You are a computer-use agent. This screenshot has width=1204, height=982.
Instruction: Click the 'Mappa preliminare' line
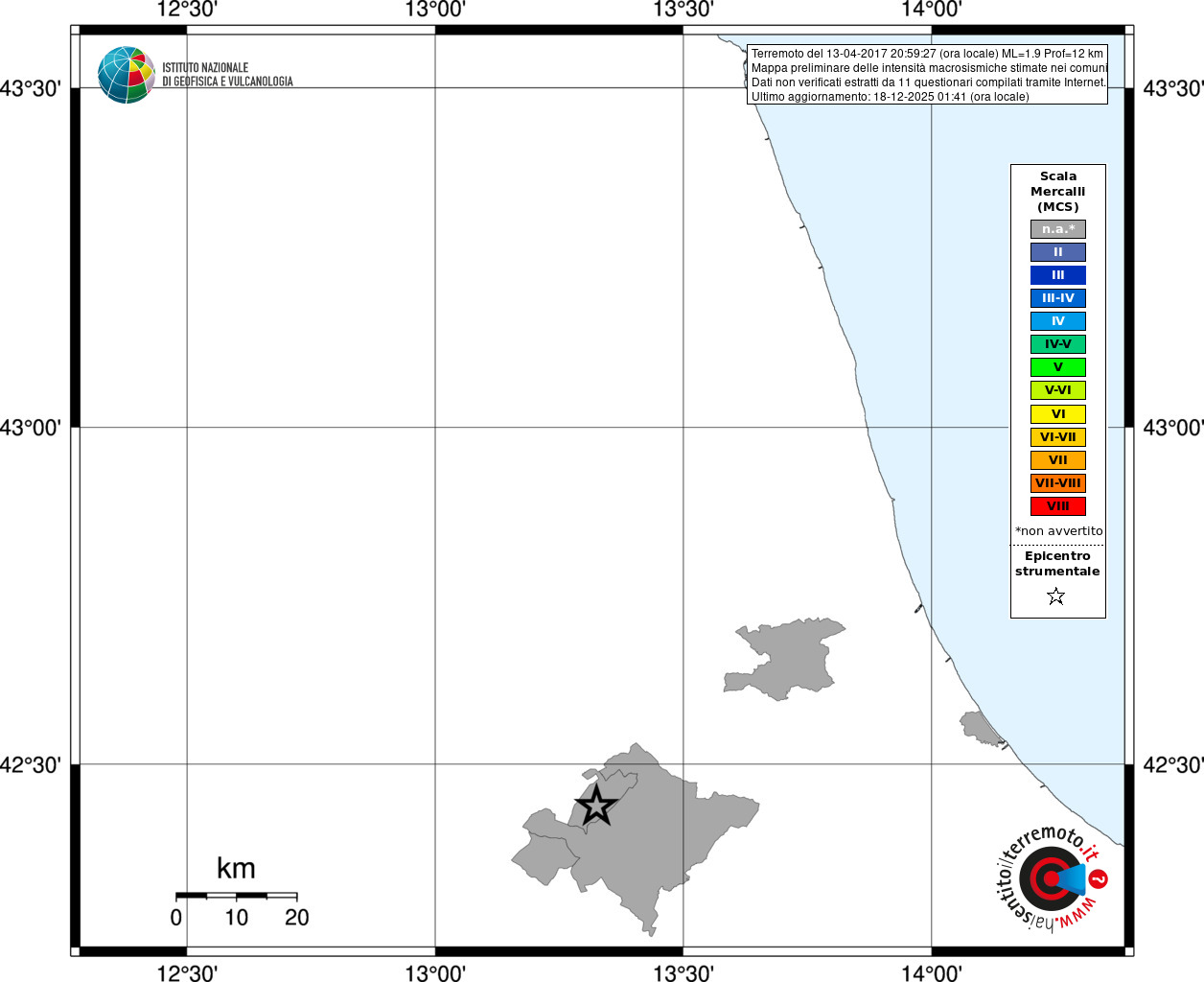pos(929,68)
